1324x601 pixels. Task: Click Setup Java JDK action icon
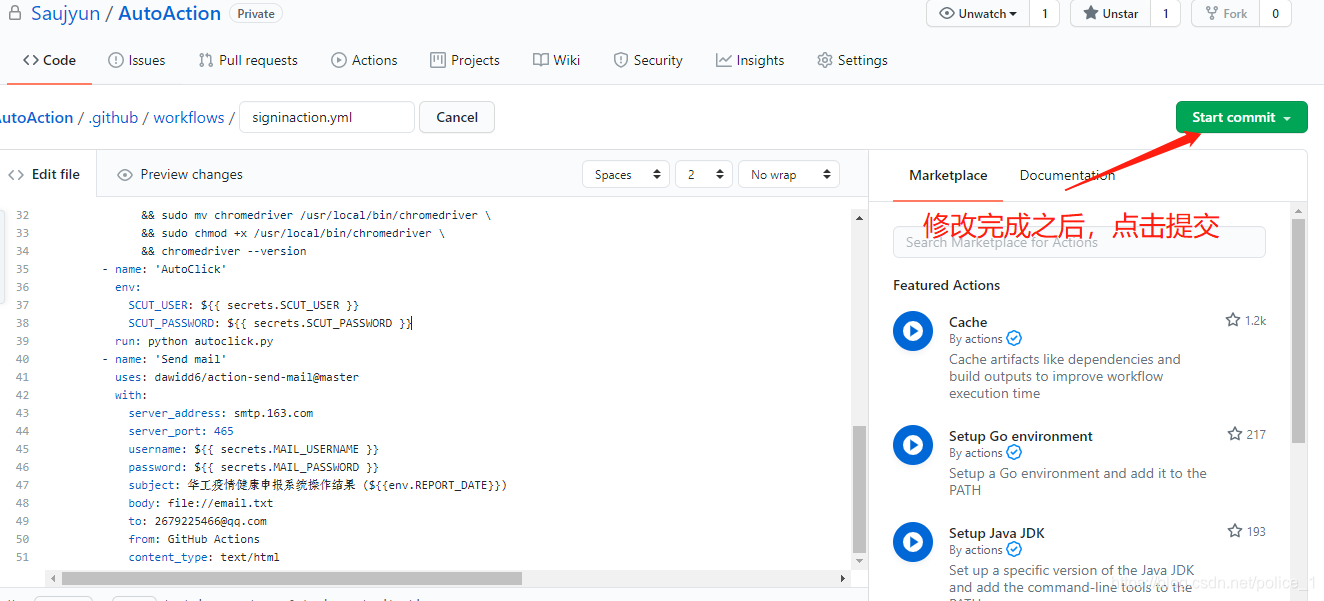(913, 542)
